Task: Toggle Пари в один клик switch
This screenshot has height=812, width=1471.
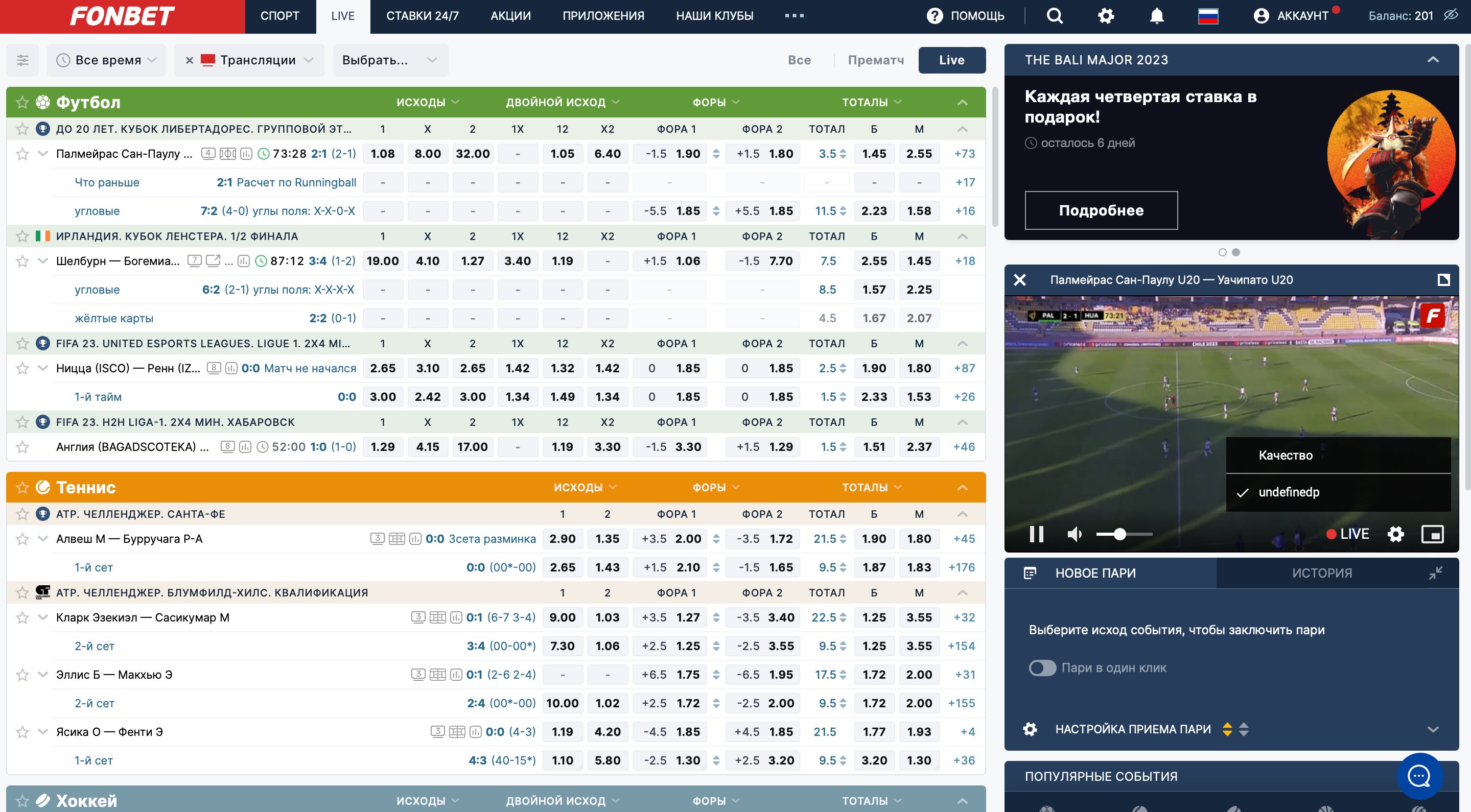Action: (x=1042, y=667)
